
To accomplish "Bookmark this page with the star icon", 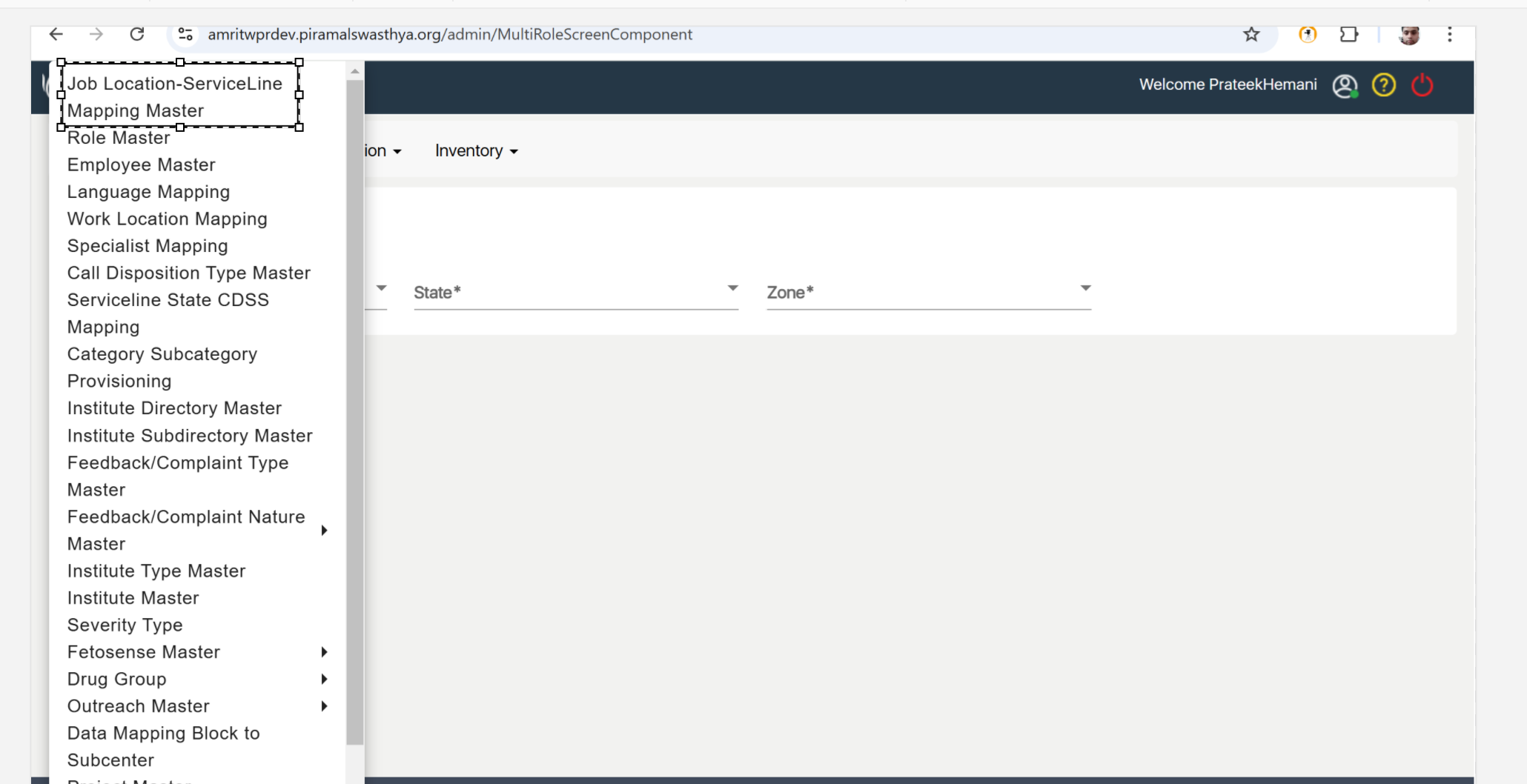I will [1251, 34].
